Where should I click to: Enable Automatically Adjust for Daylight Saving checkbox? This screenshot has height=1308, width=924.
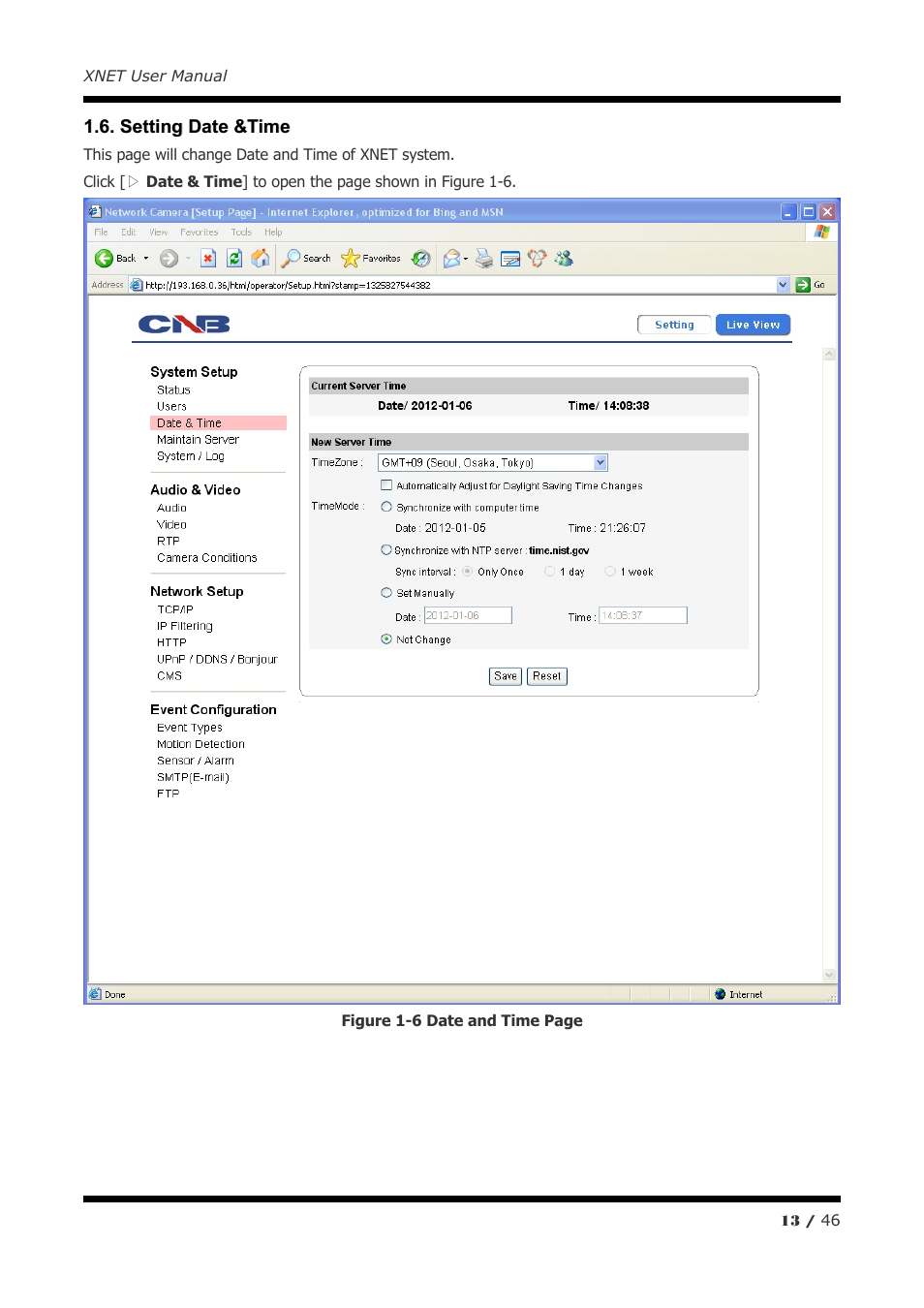click(386, 485)
